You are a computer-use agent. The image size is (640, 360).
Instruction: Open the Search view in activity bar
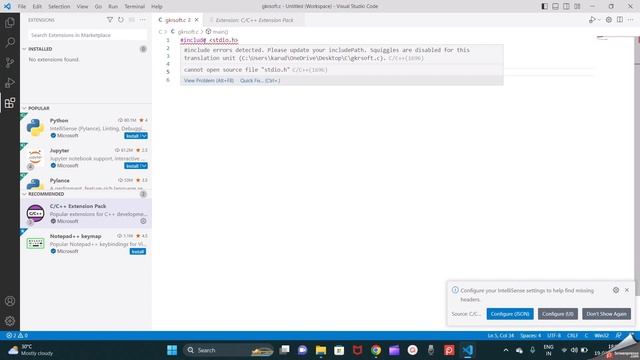pyautogui.click(x=10, y=42)
